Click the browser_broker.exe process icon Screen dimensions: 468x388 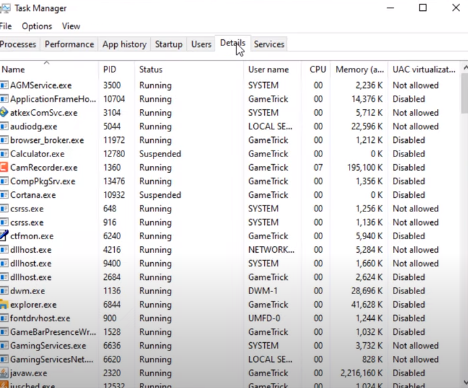[4, 140]
